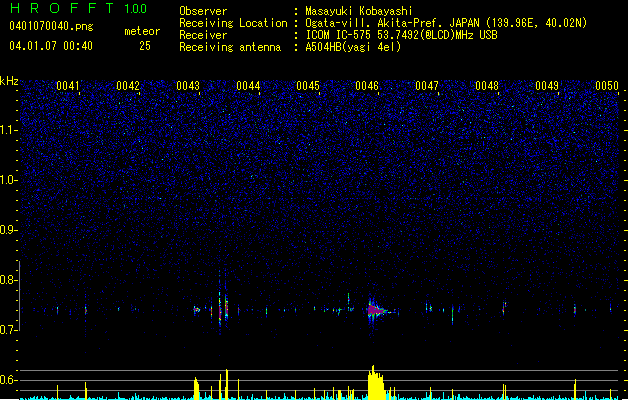Click the kHz axis unit label
The height and width of the screenshot is (400, 629).
pyautogui.click(x=9, y=81)
